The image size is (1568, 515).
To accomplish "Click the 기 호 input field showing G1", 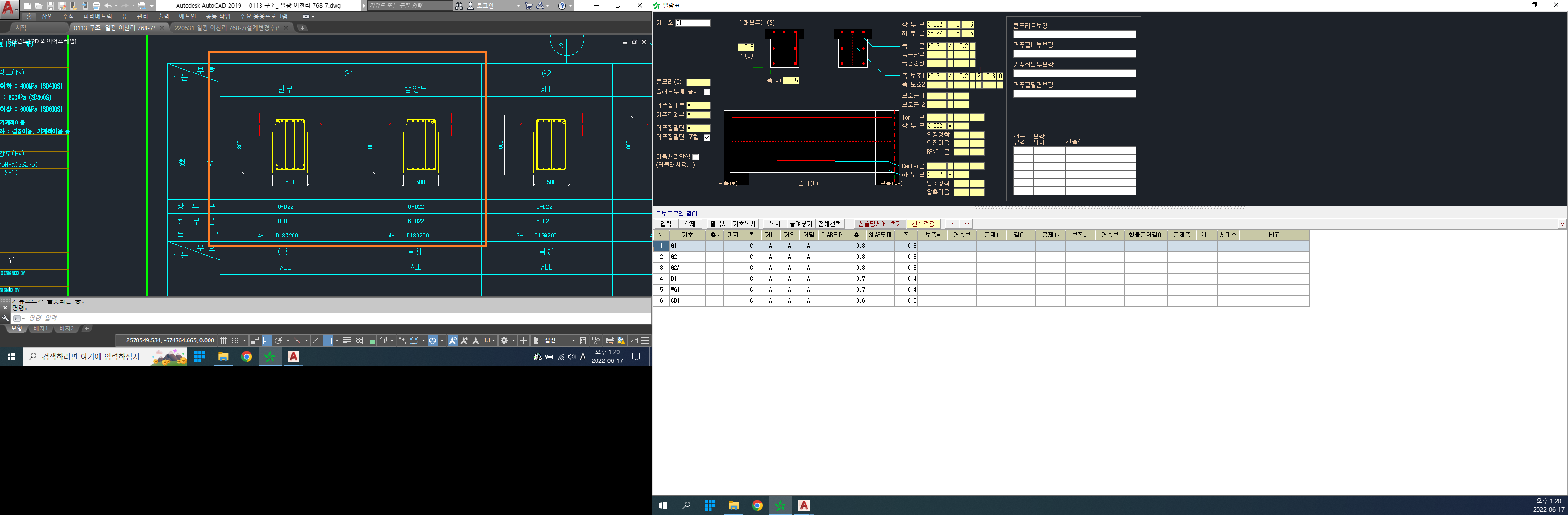I will 693,22.
